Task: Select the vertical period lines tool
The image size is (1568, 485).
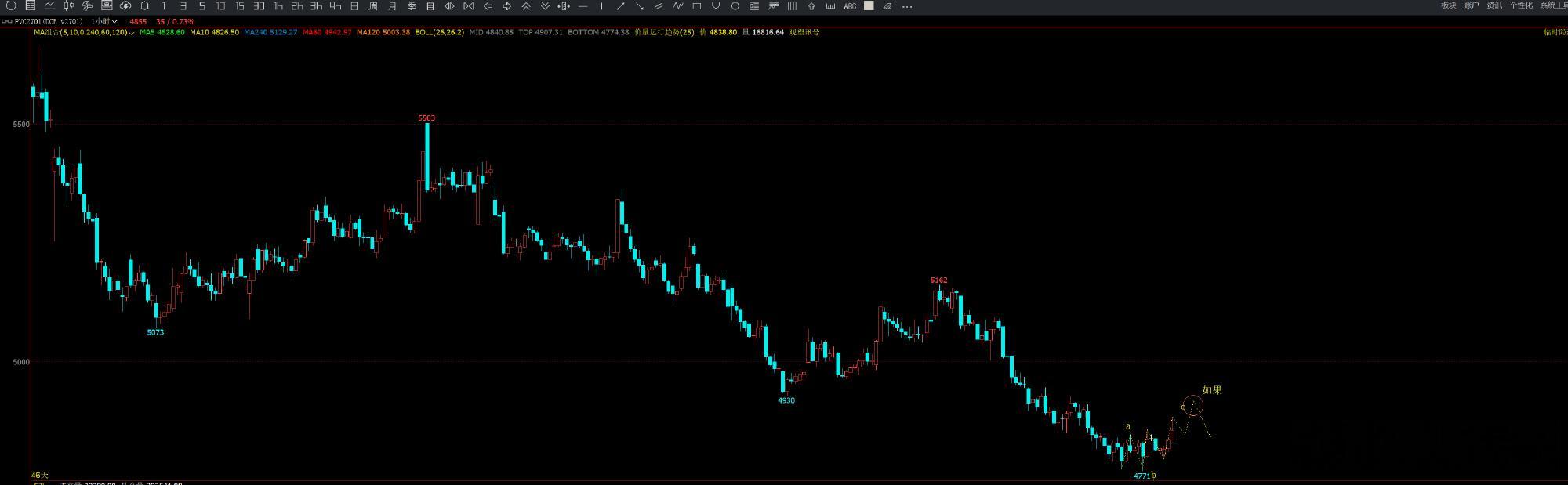Action: click(792, 5)
